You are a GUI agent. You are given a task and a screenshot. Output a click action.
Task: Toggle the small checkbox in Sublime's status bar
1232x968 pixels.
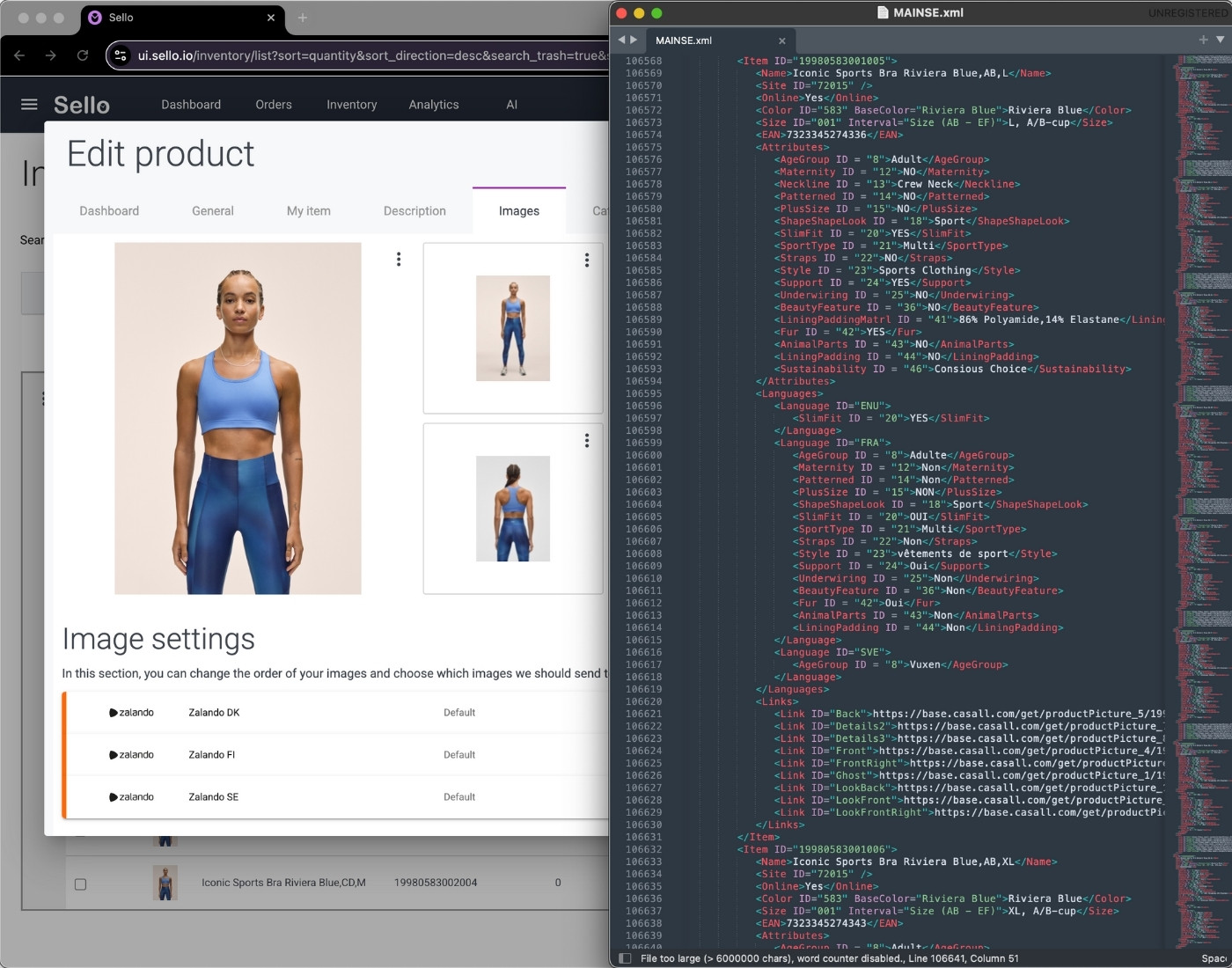click(x=626, y=958)
